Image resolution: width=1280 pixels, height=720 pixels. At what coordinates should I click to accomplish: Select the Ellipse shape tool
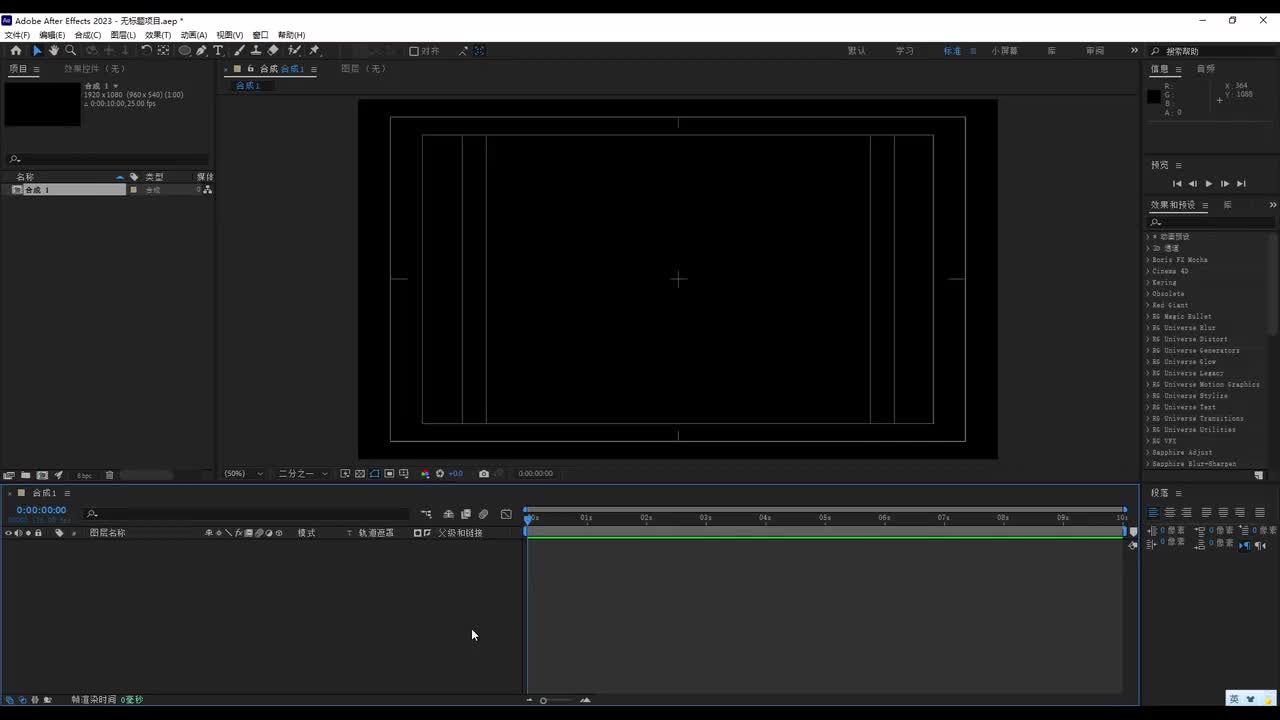(x=185, y=50)
